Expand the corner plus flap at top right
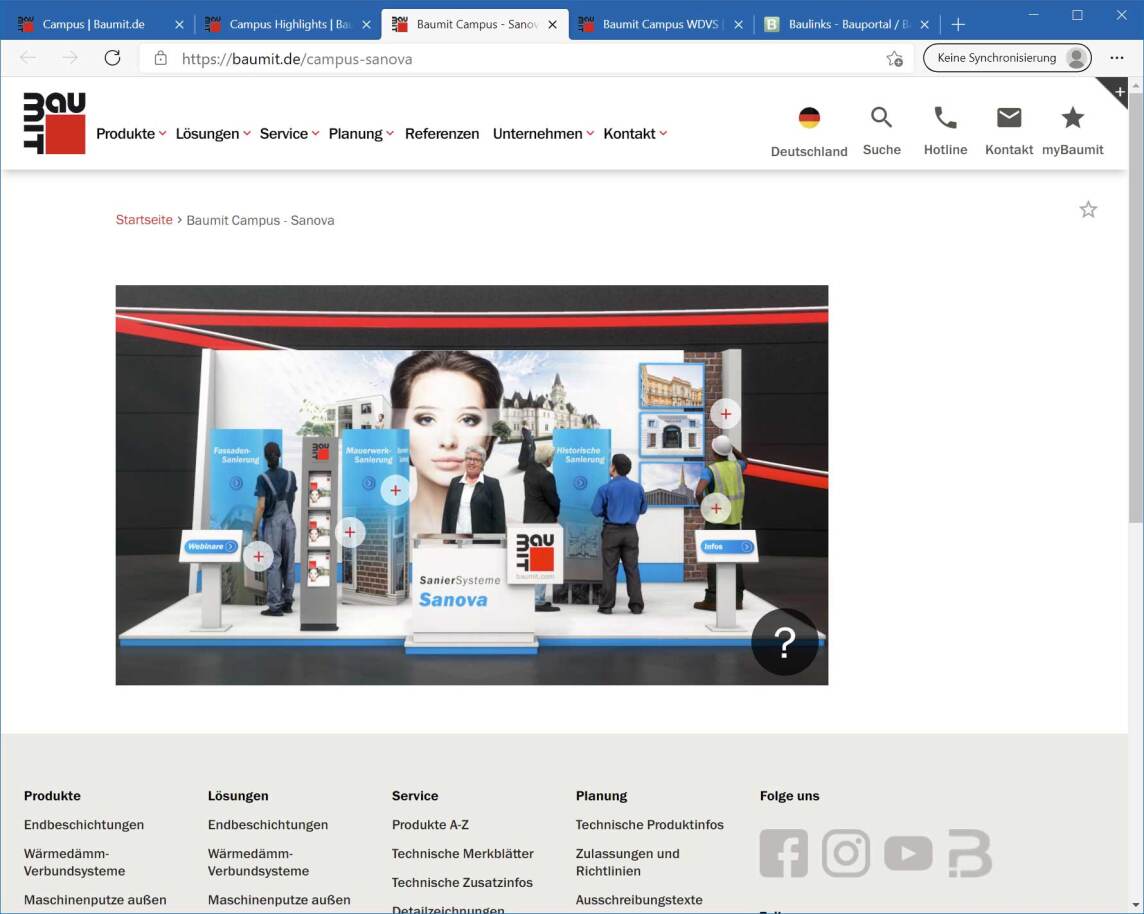This screenshot has height=914, width=1144. 1117,90
